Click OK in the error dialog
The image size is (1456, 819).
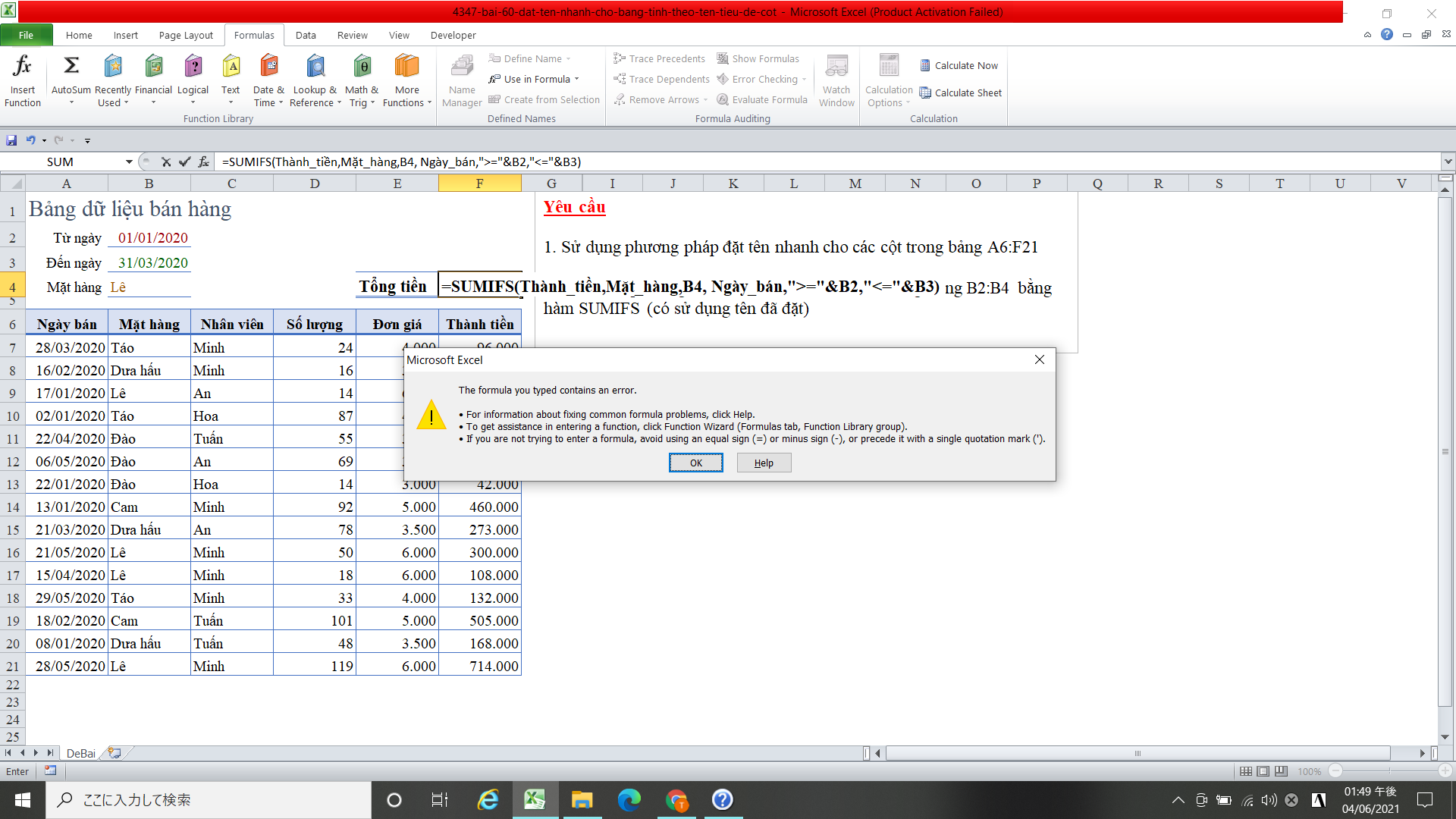695,463
